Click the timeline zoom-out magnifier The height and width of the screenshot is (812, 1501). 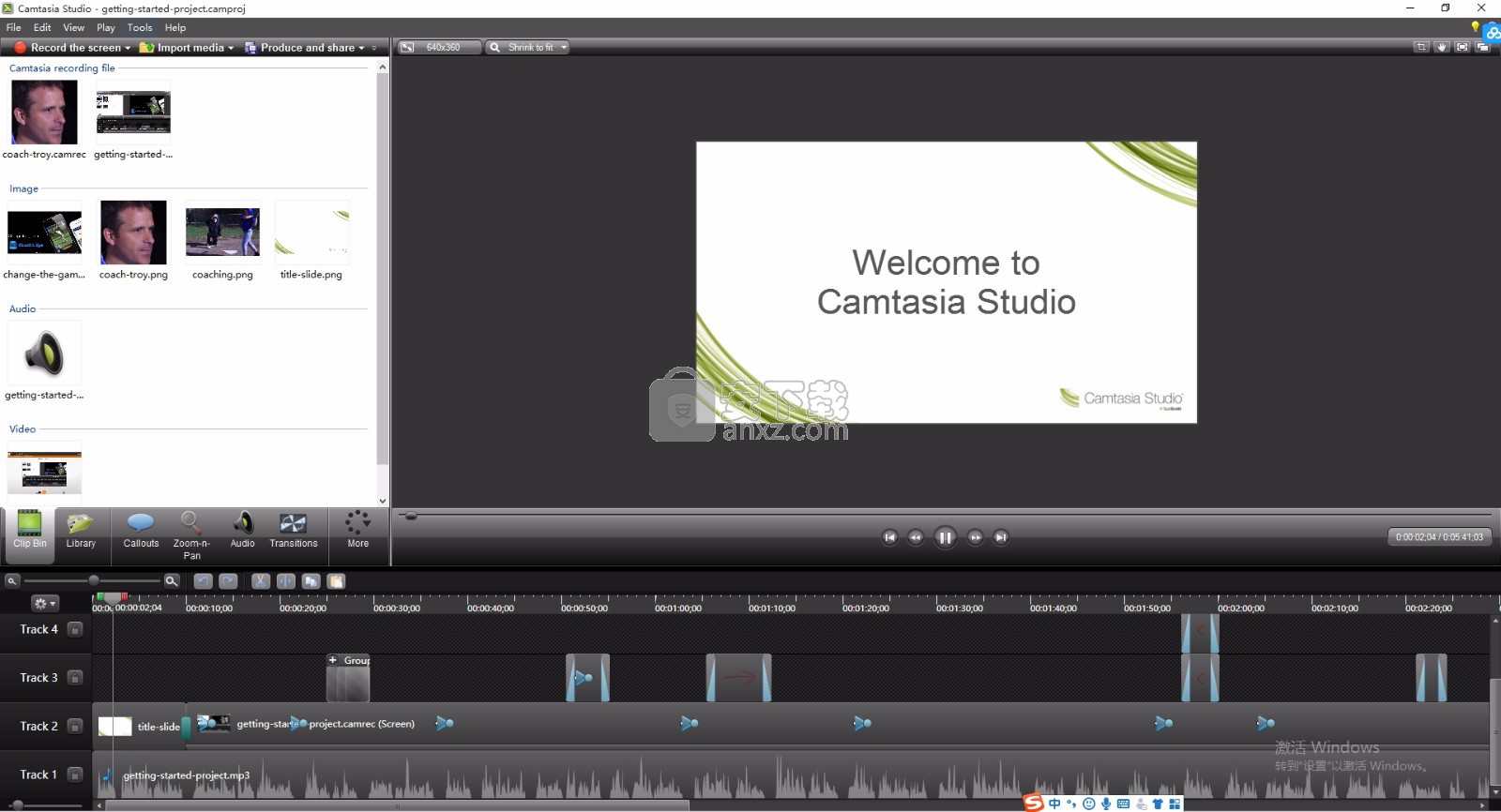click(x=12, y=581)
